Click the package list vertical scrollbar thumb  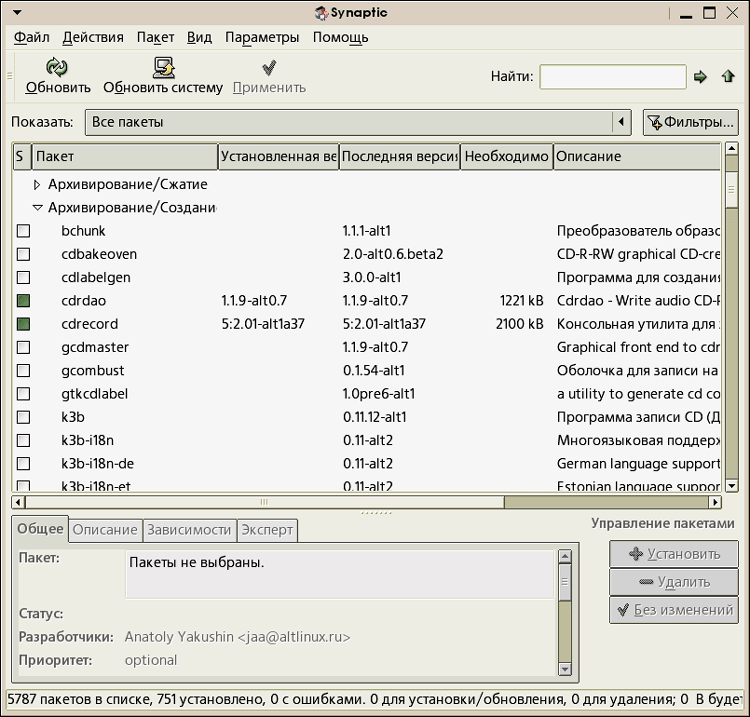pyautogui.click(x=731, y=189)
